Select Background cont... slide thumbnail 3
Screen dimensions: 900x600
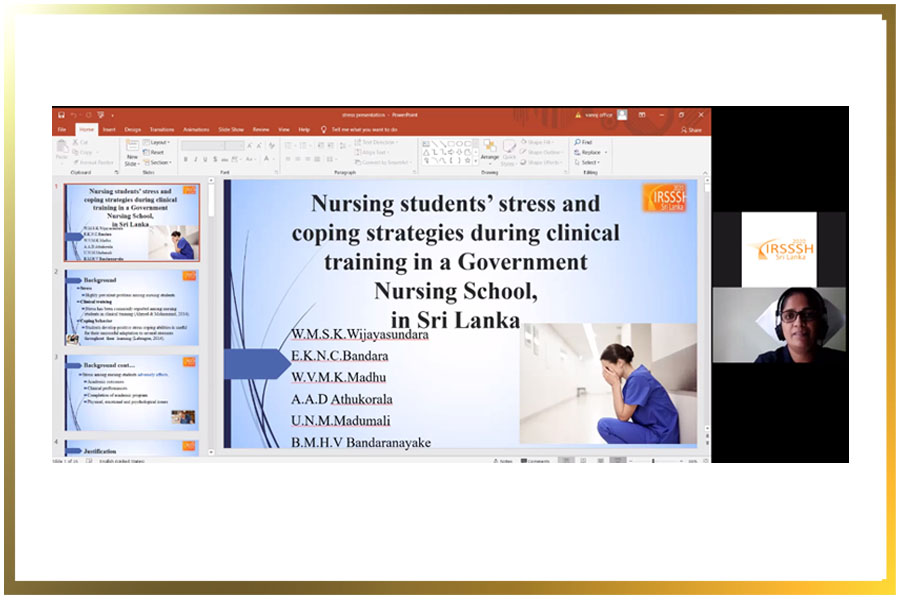point(132,393)
